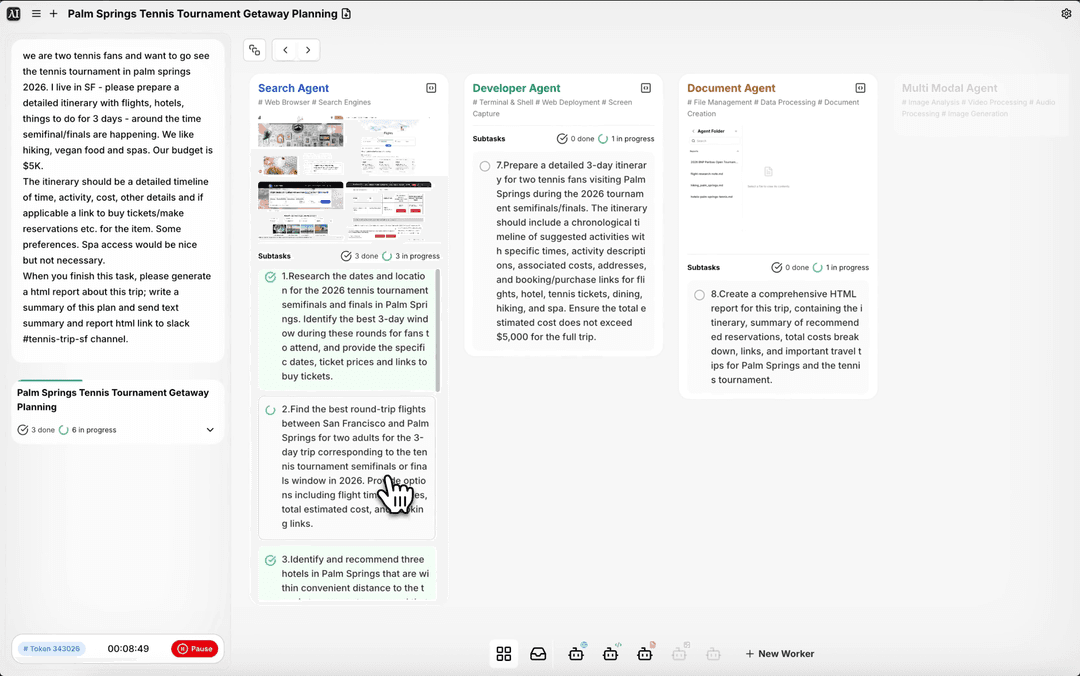Viewport: 1080px width, 676px height.
Task: Click the plus icon for new project
Action: pyautogui.click(x=54, y=14)
